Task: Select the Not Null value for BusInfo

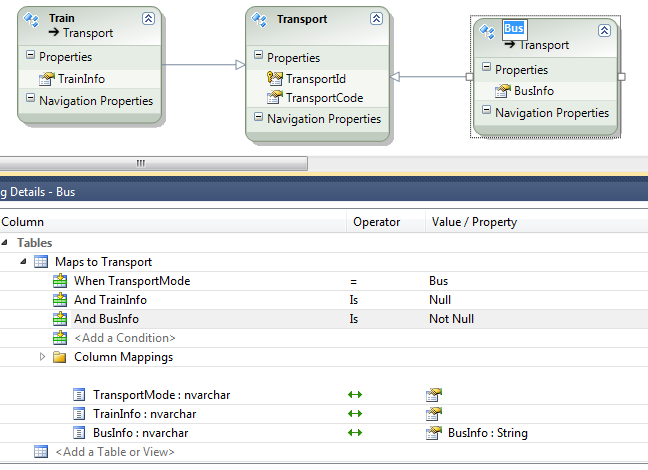Action: click(451, 319)
